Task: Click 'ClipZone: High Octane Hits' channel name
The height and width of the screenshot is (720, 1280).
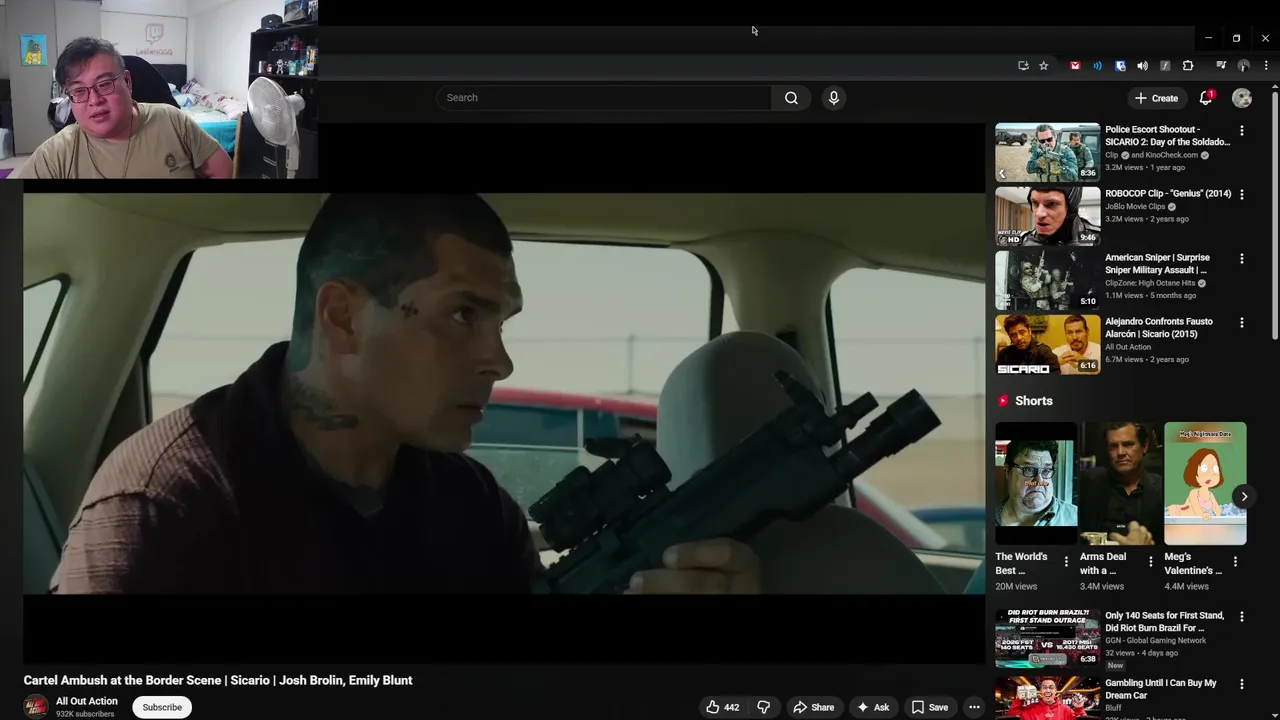Action: [x=1150, y=283]
